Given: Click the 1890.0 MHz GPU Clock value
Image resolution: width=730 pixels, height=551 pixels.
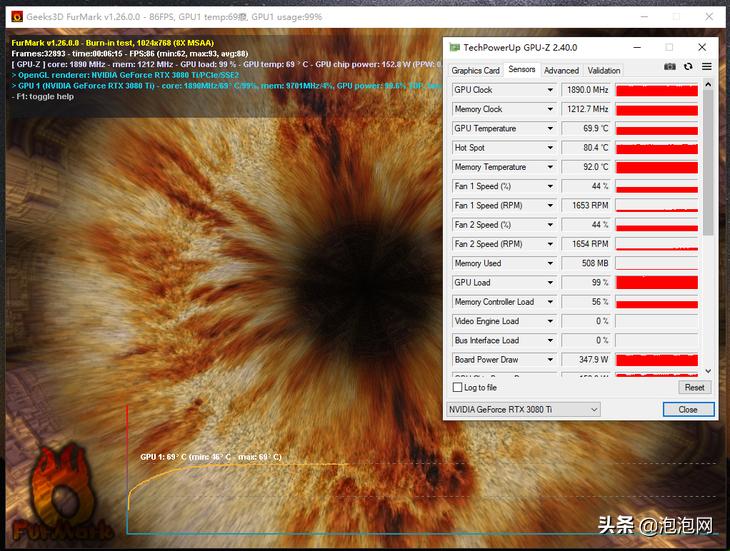Looking at the screenshot, I should point(587,90).
